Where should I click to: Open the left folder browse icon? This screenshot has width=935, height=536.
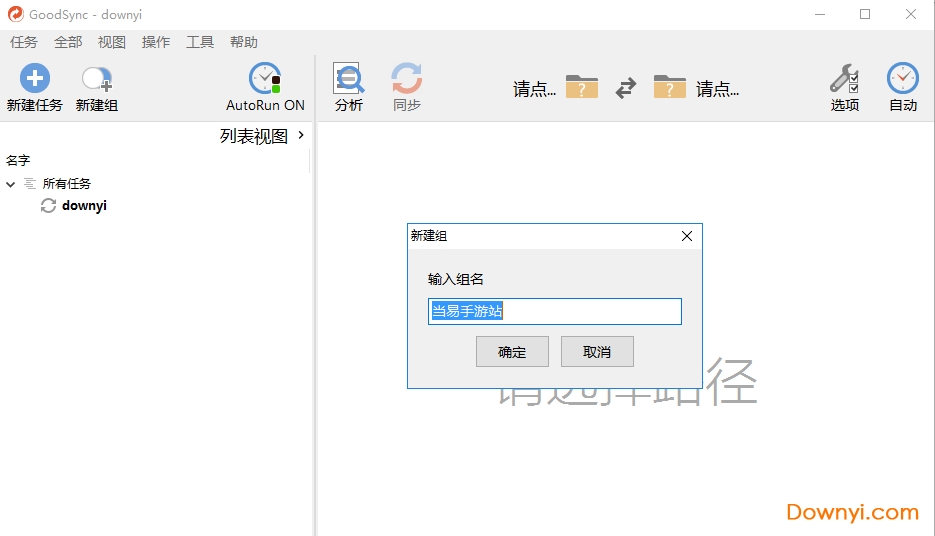click(581, 86)
